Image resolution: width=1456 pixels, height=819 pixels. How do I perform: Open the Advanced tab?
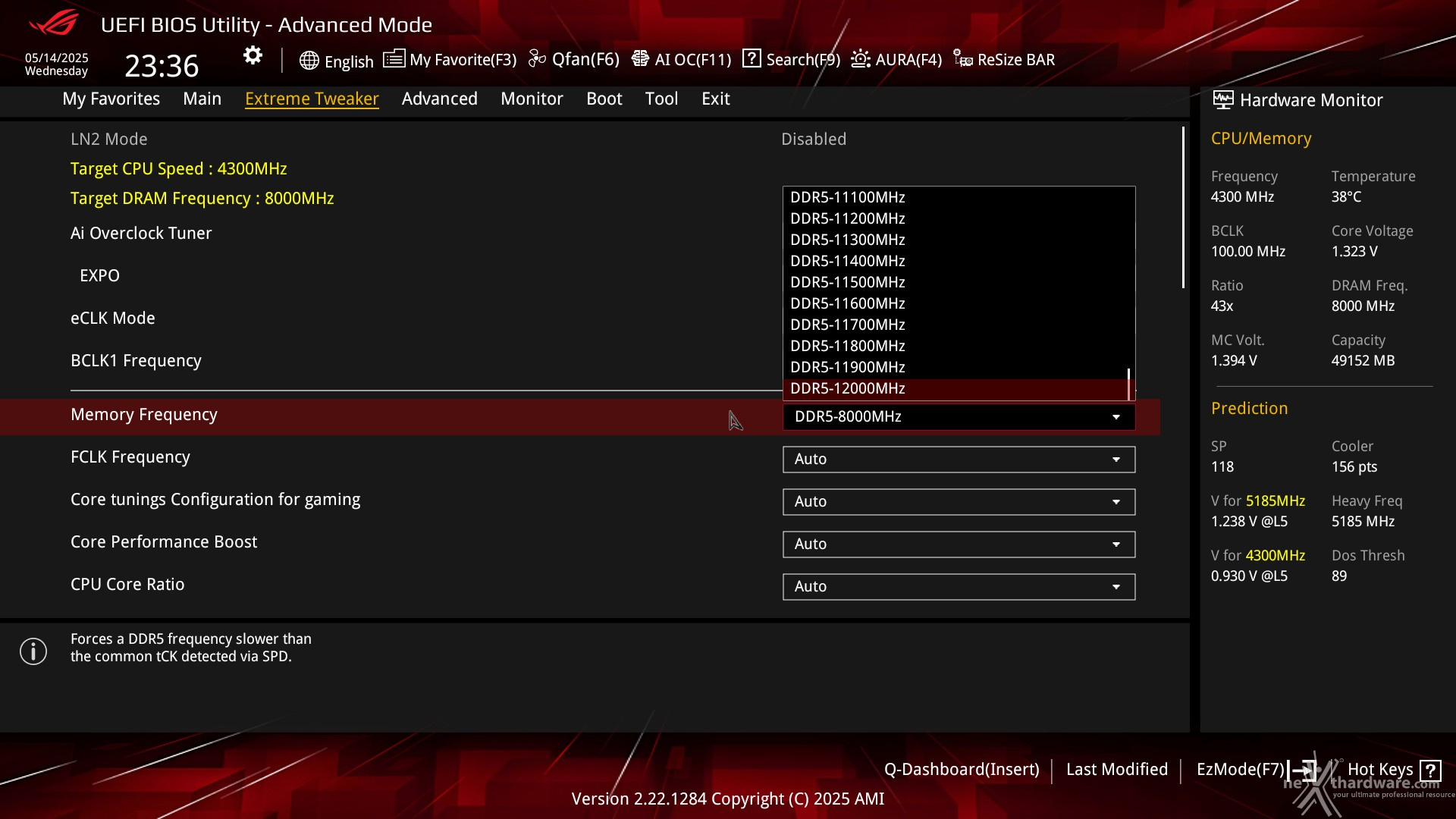pos(440,99)
